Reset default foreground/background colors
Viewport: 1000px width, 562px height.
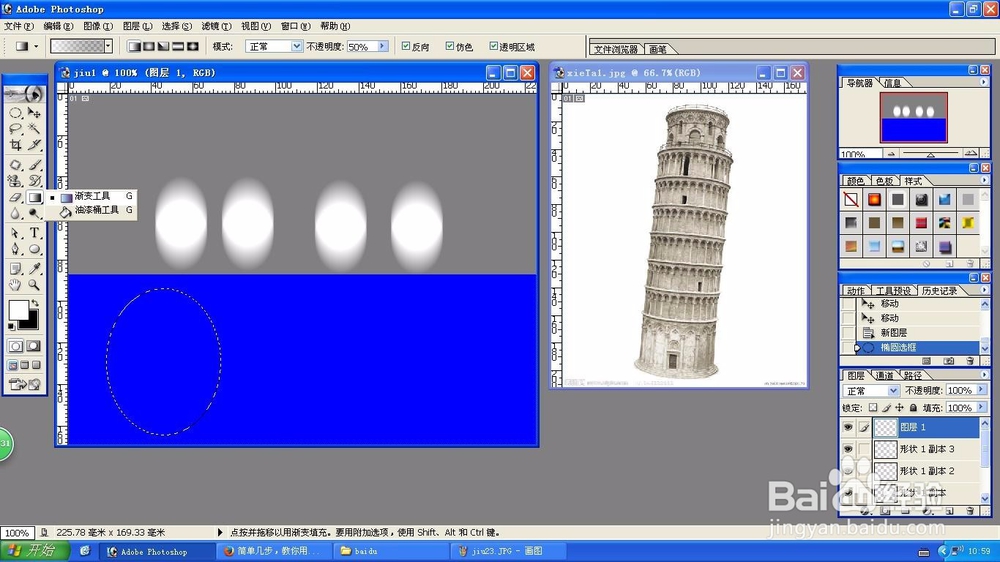[11, 327]
